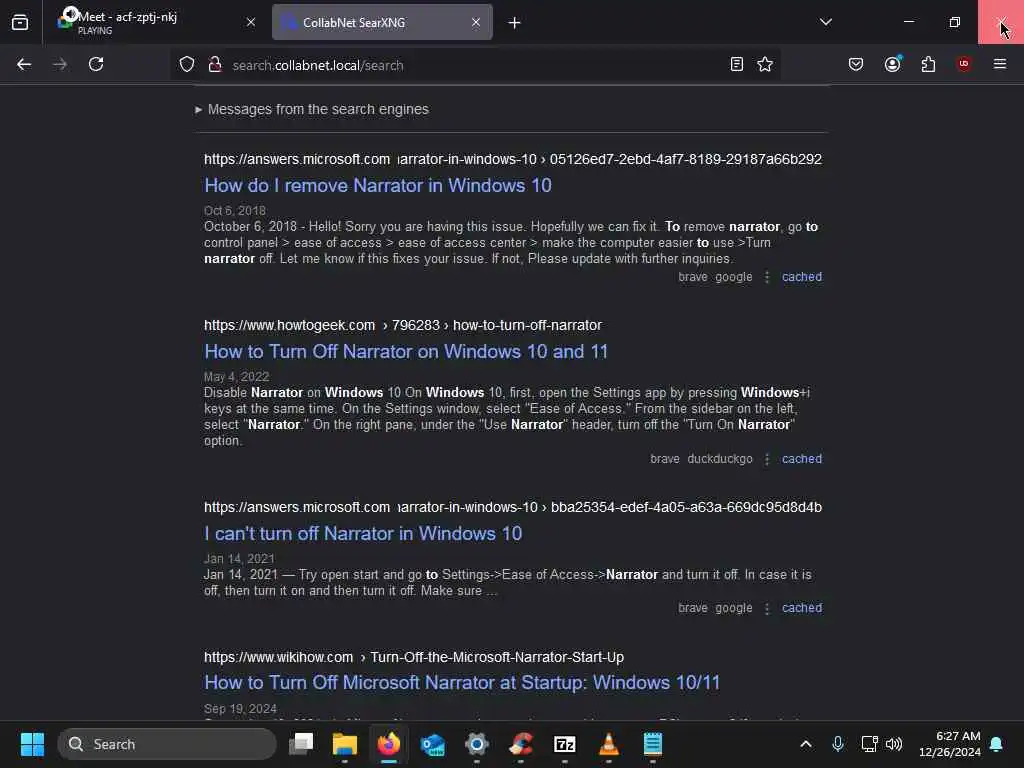The height and width of the screenshot is (768, 1024).
Task: Open 7-Zip from the taskbar
Action: click(x=565, y=744)
